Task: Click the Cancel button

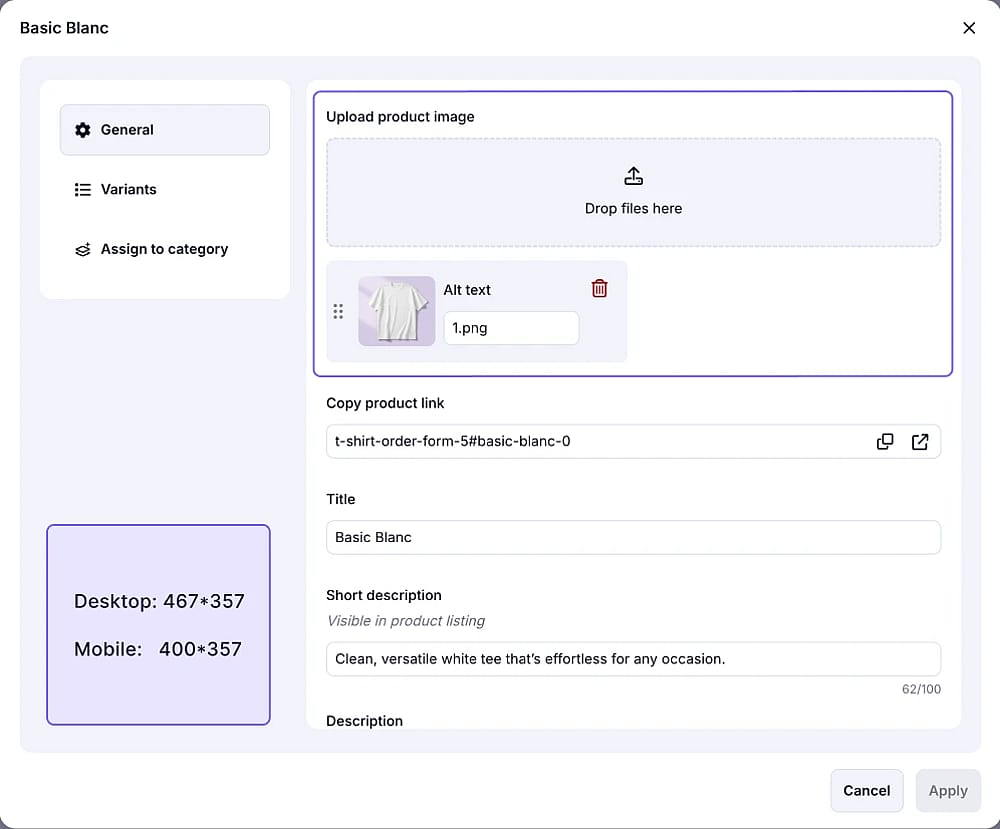Action: 866,791
